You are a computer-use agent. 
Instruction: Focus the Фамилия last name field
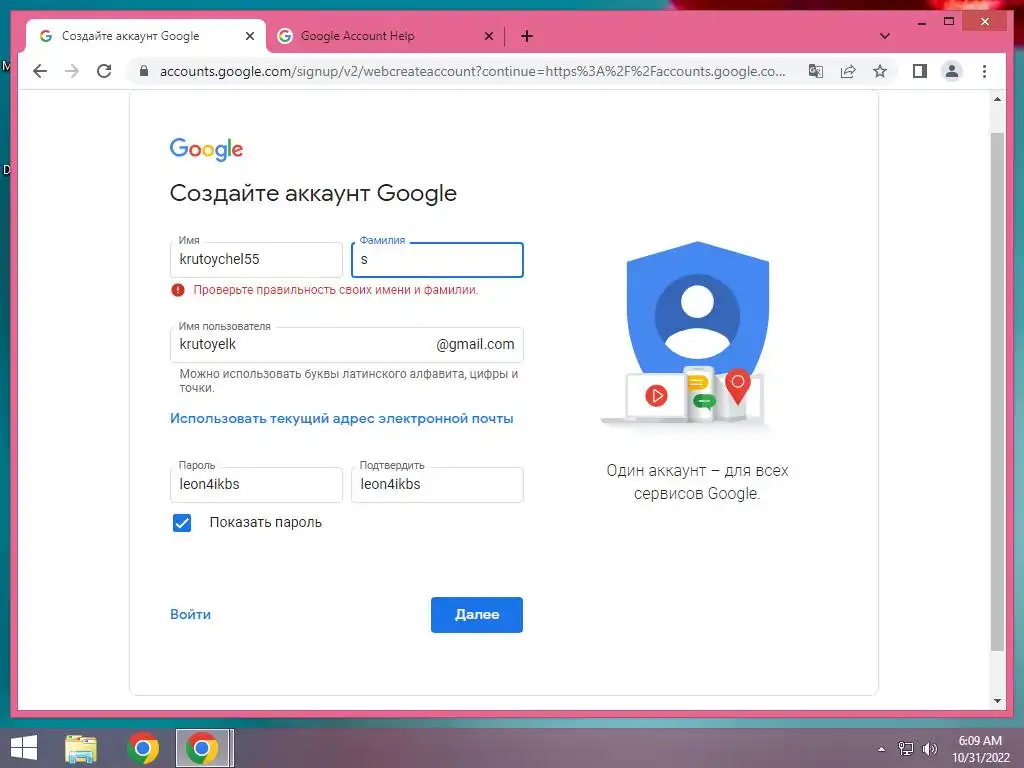(437, 260)
